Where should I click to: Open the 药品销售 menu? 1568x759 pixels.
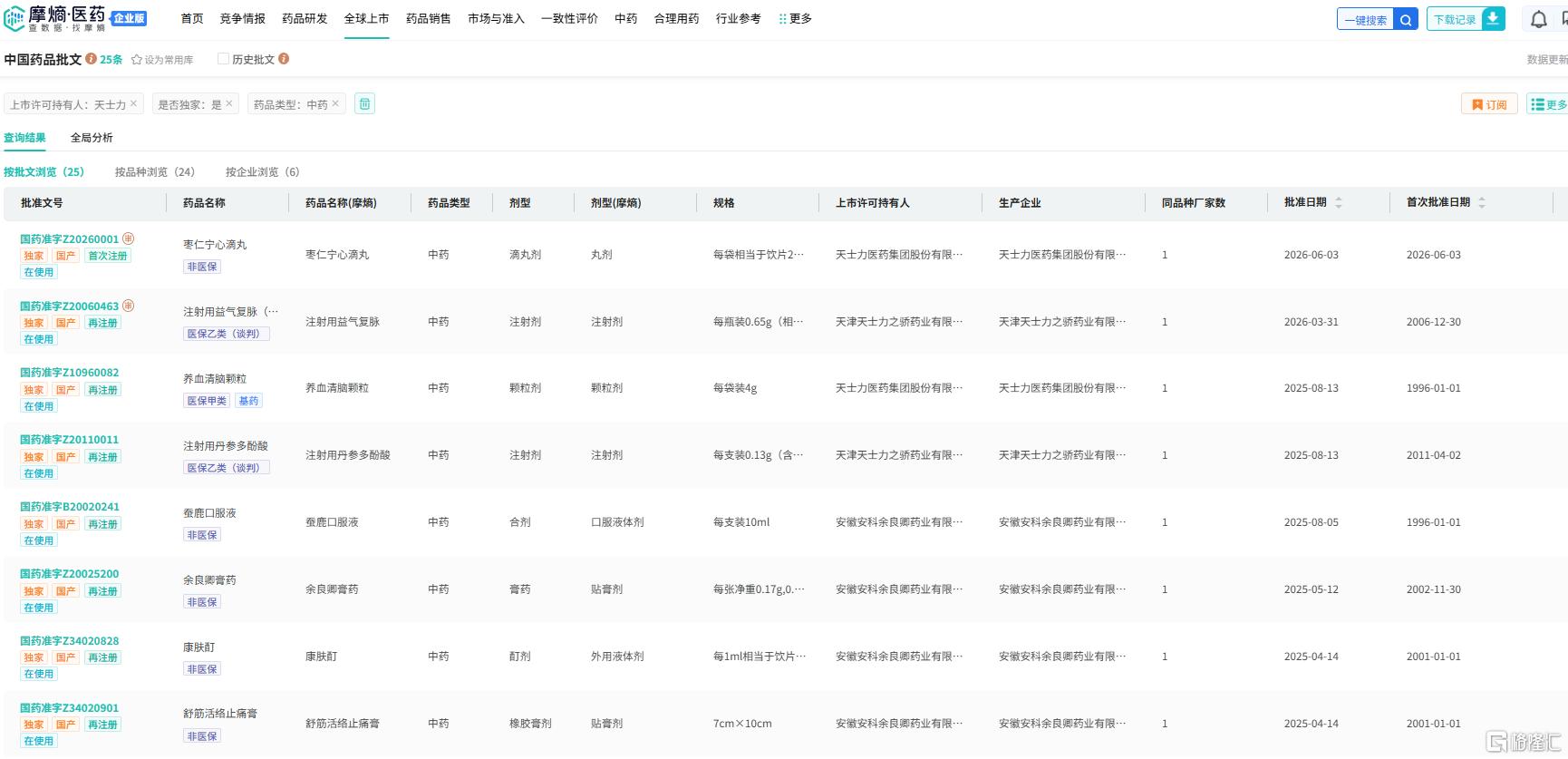(x=429, y=19)
